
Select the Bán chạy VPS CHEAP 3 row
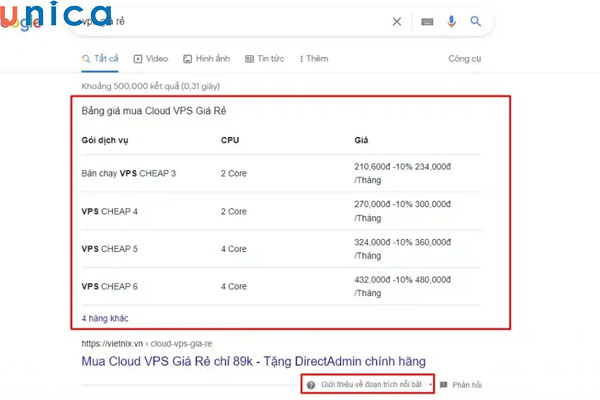coord(281,173)
